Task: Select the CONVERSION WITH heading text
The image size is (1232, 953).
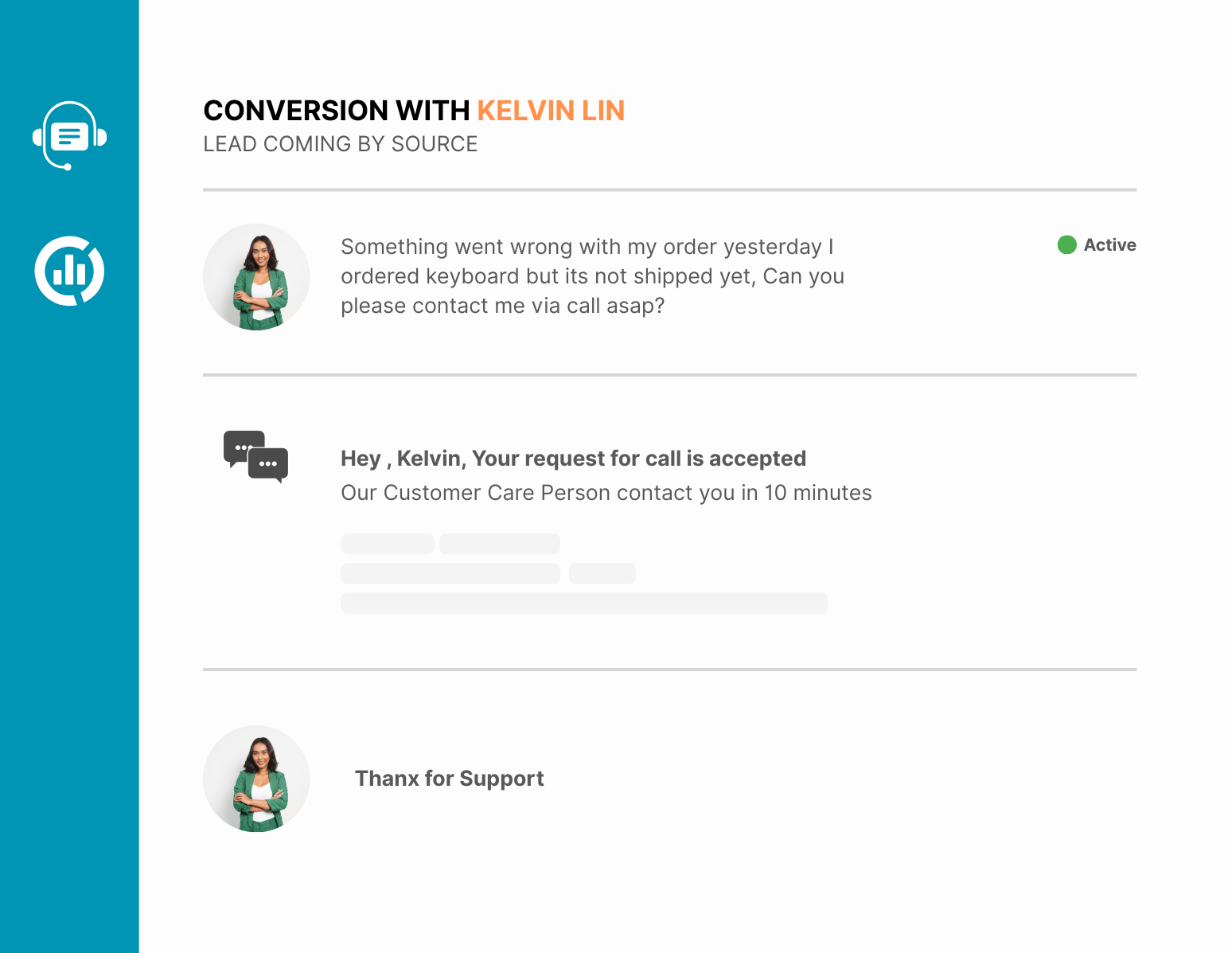Action: click(x=336, y=111)
